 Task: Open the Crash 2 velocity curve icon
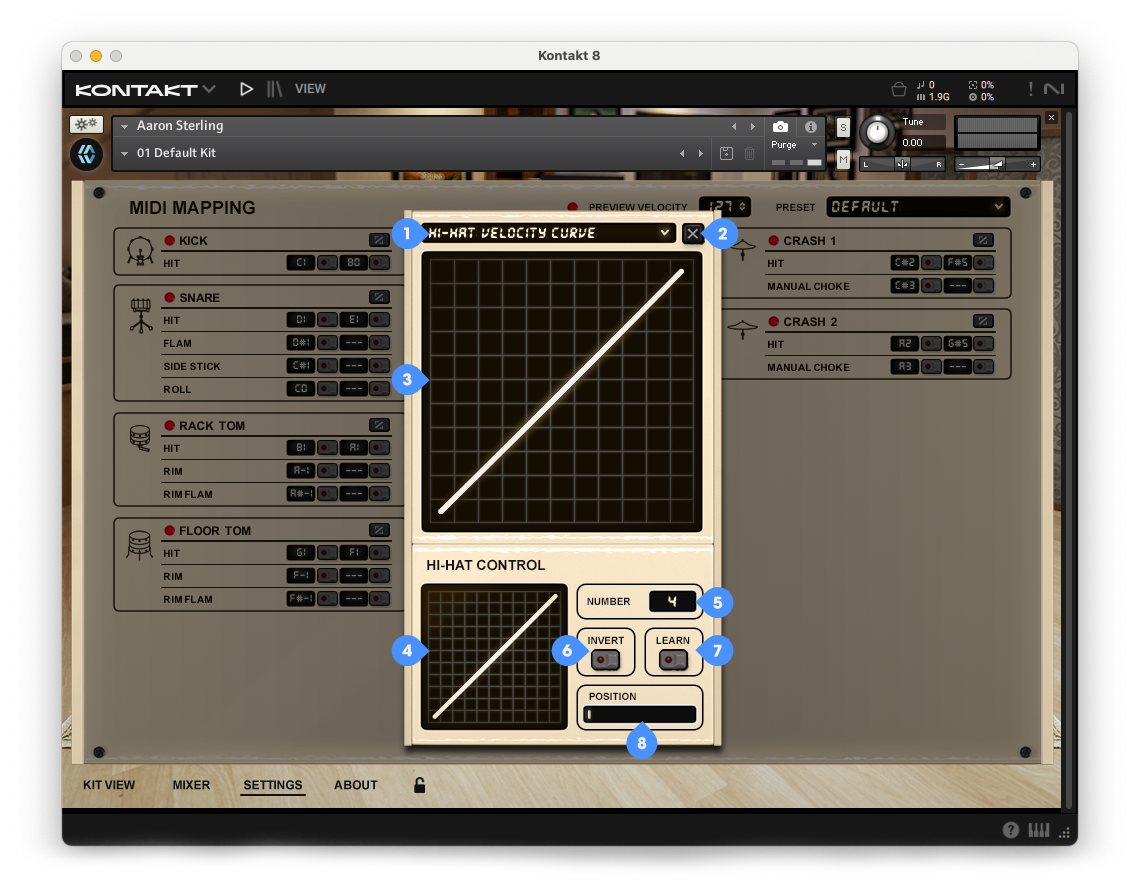click(x=983, y=321)
